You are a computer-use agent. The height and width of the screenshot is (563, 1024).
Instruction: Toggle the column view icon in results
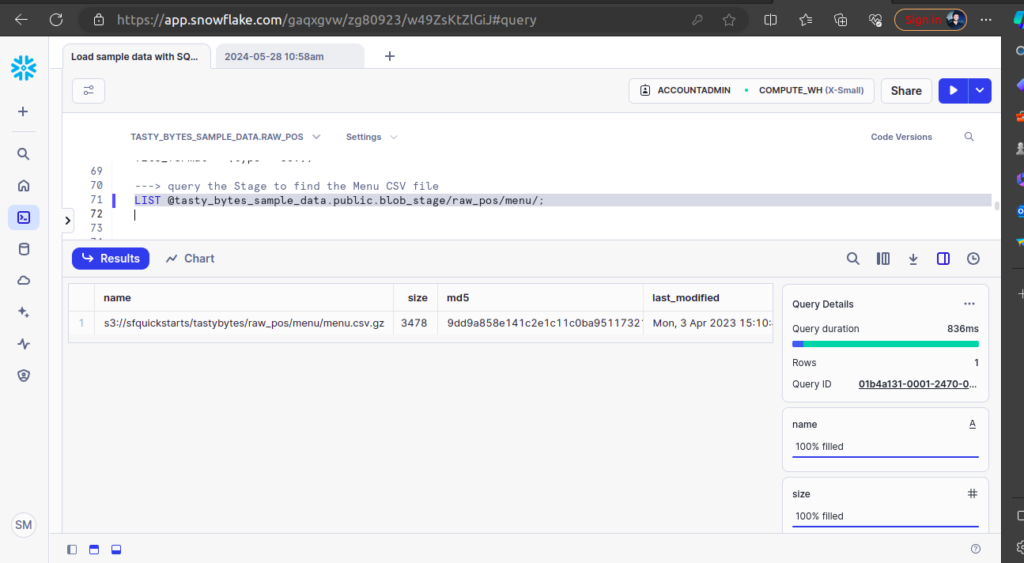(883, 259)
